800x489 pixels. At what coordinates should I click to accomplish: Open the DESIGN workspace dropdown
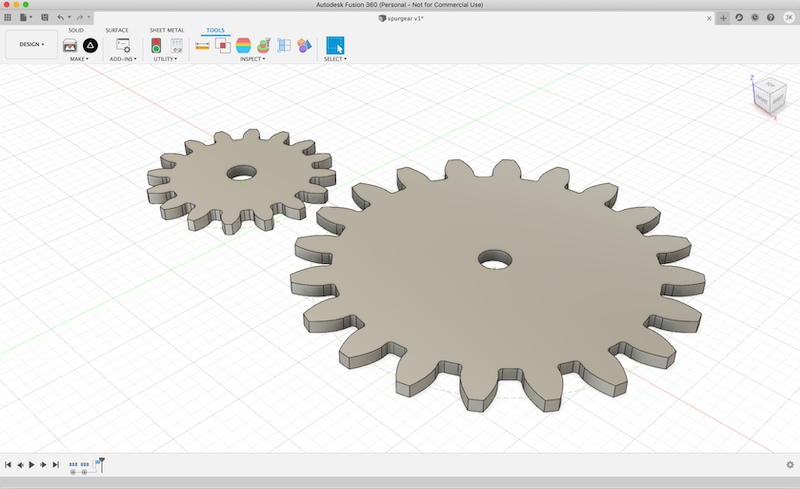tap(32, 44)
